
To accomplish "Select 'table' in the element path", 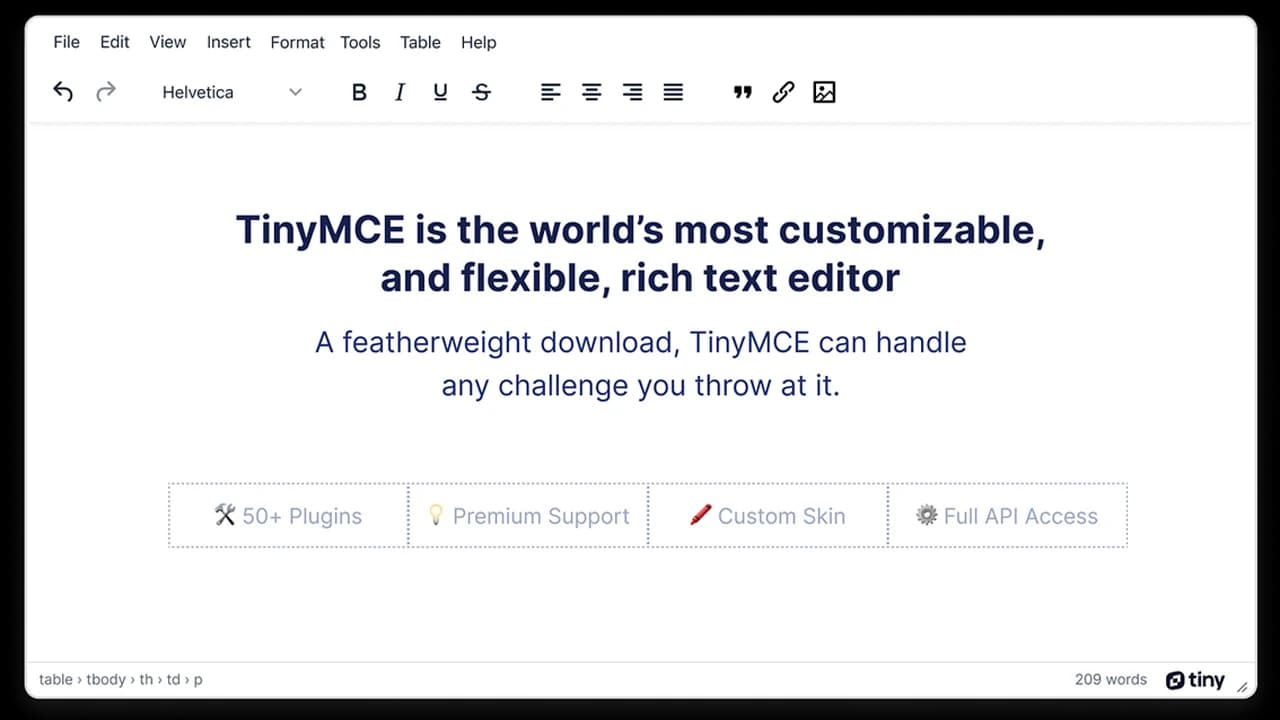I will (x=56, y=679).
